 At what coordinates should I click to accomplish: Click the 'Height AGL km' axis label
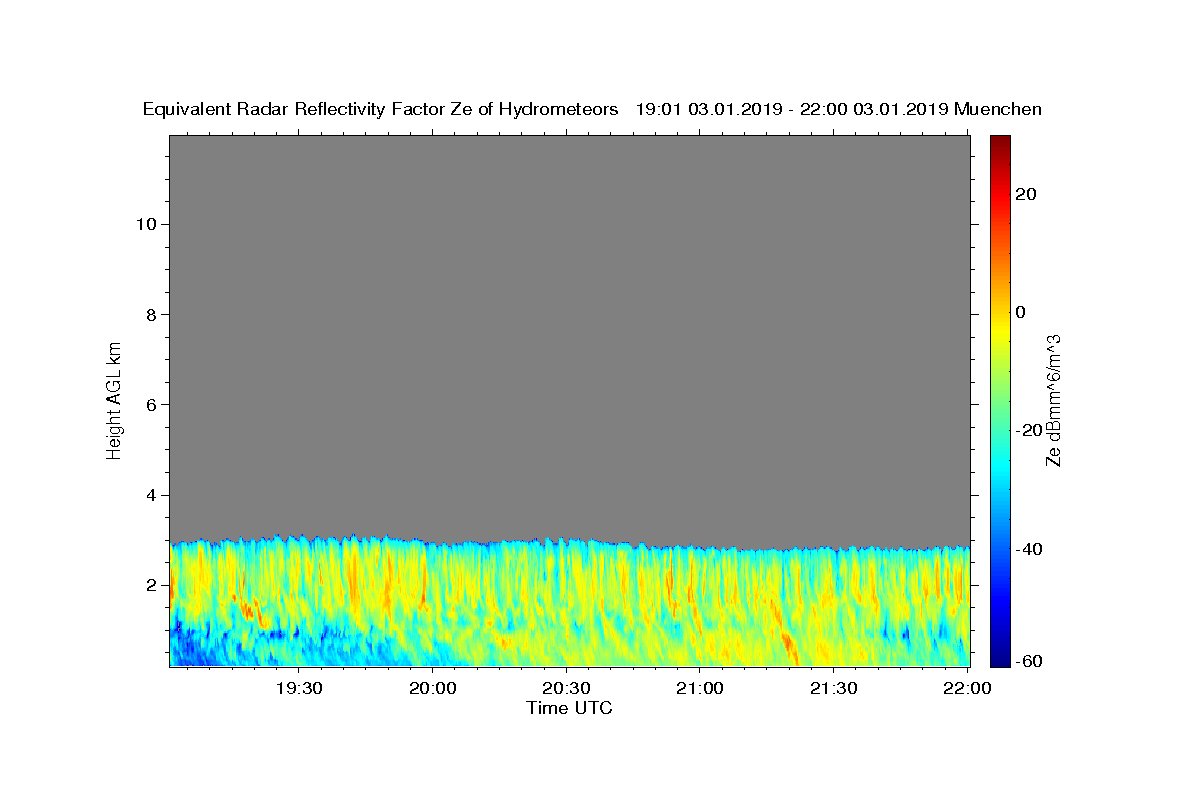point(114,400)
